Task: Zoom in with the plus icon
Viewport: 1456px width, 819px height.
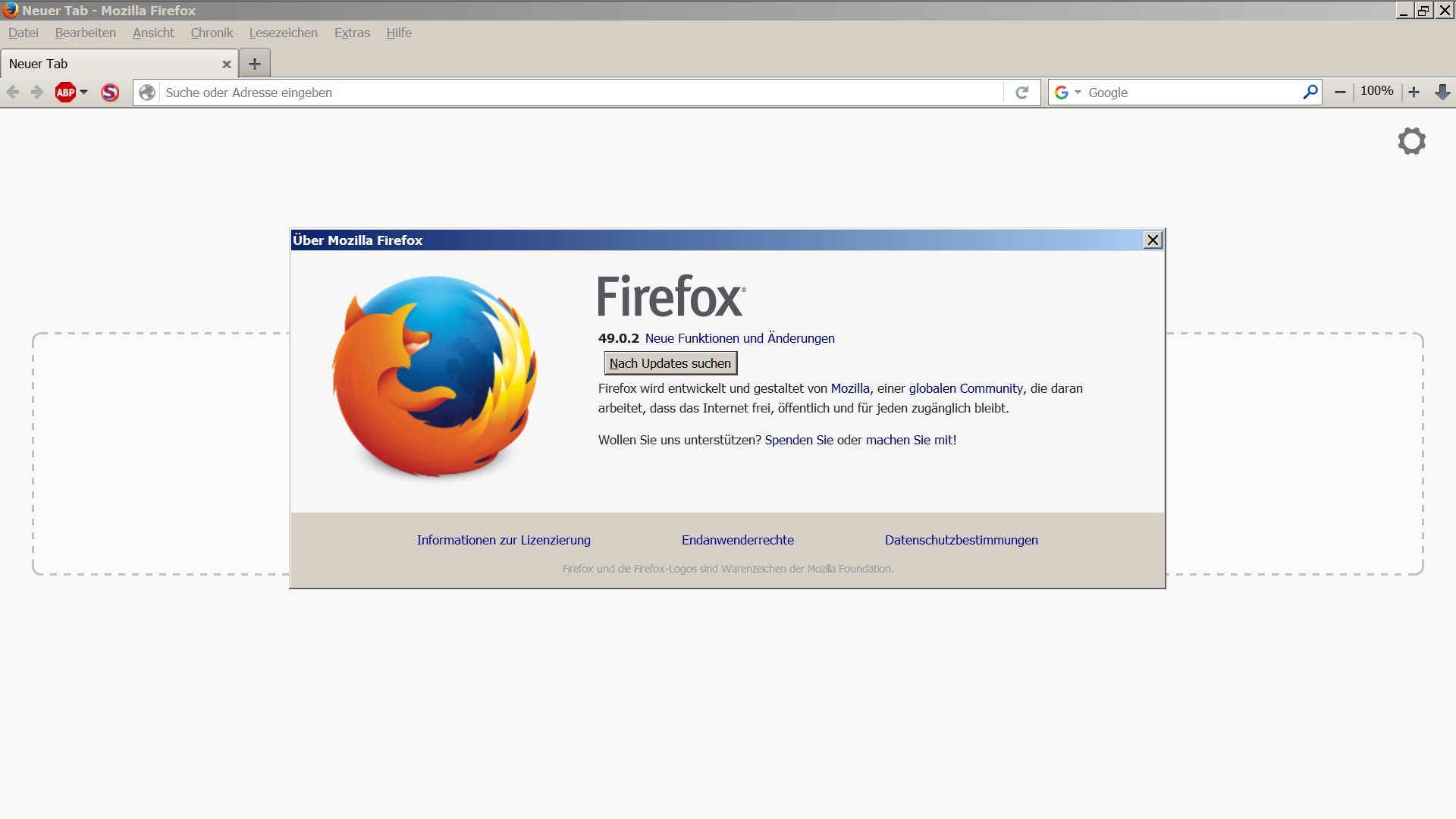Action: pos(1414,93)
